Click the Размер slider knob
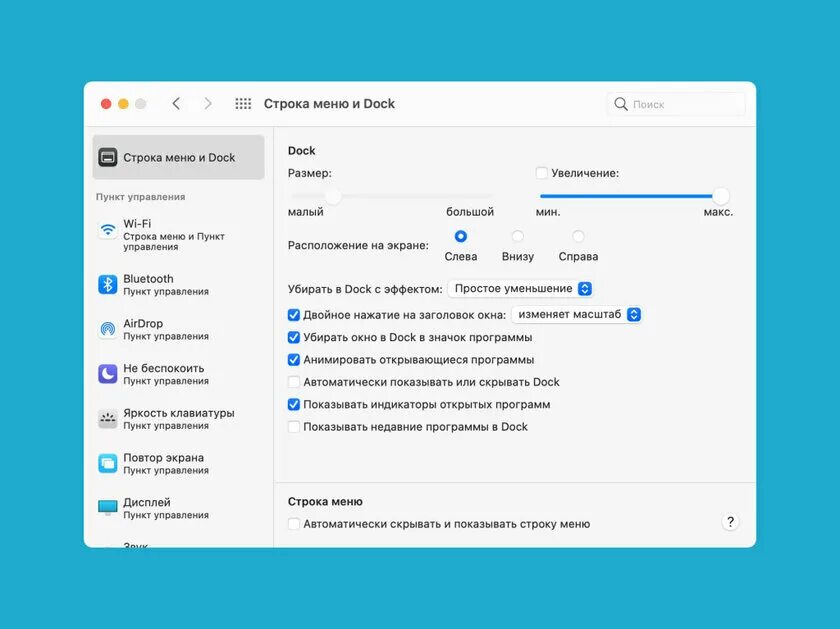This screenshot has width=840, height=629. (x=333, y=196)
